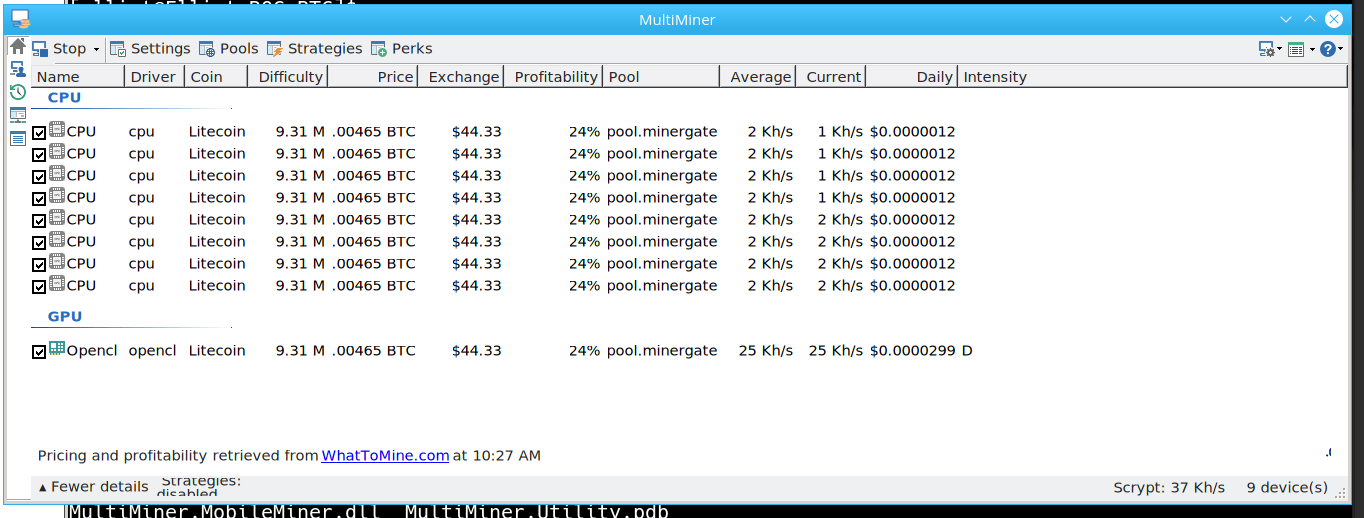Screen dimensions: 1364x518
Task: Open the Perks dialog
Action: (x=401, y=49)
